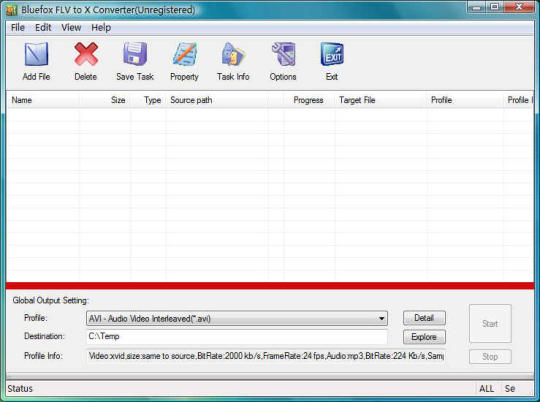
Task: Sort by the Name column header
Action: pos(43,100)
